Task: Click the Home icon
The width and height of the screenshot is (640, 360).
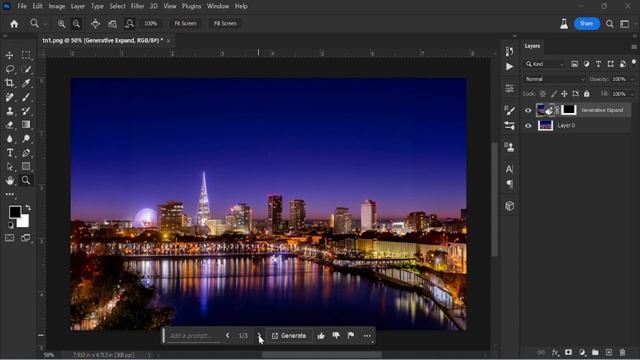Action: point(14,24)
